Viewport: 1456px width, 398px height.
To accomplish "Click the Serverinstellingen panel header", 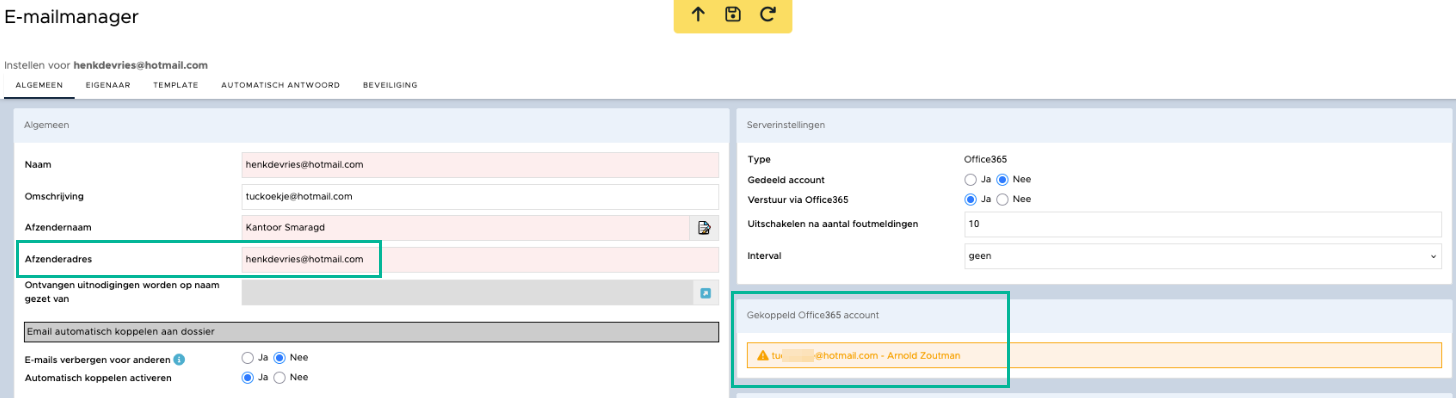I will (x=1093, y=124).
